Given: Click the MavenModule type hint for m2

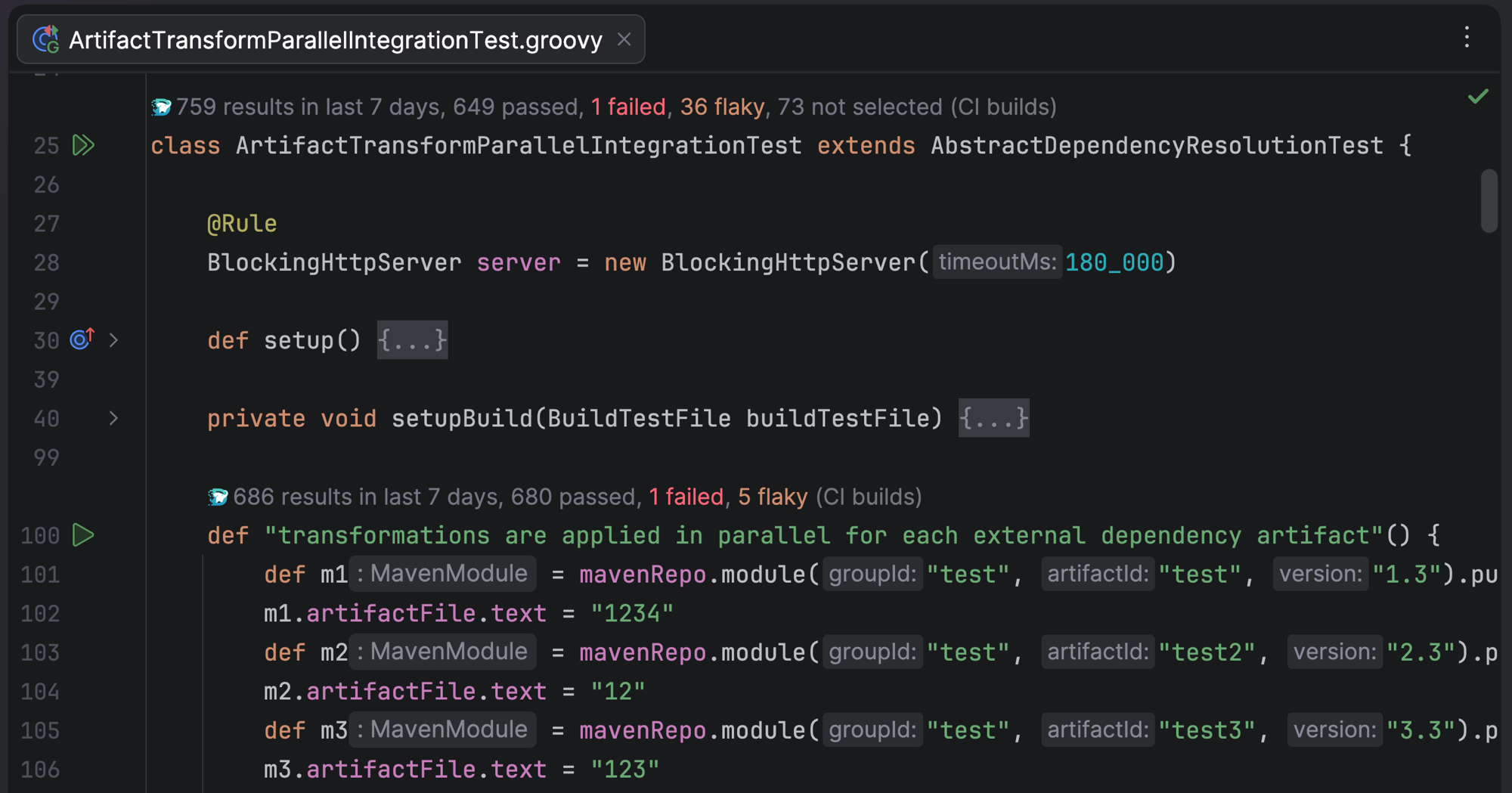Looking at the screenshot, I should pyautogui.click(x=443, y=652).
